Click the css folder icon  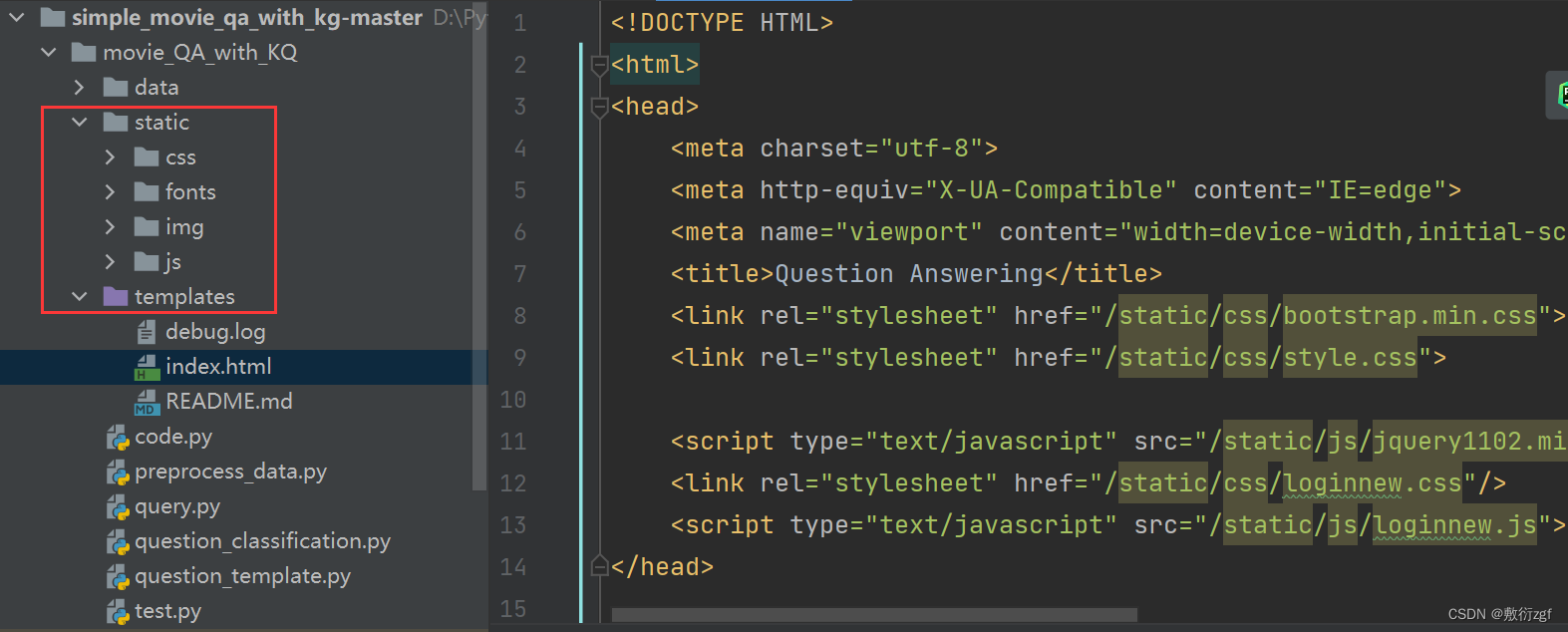coord(147,157)
